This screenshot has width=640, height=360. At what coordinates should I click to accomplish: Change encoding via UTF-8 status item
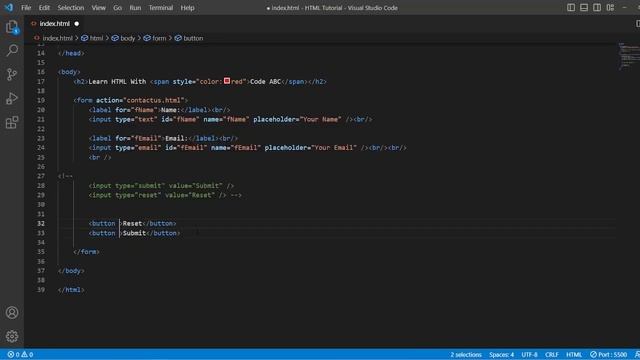[529, 355]
